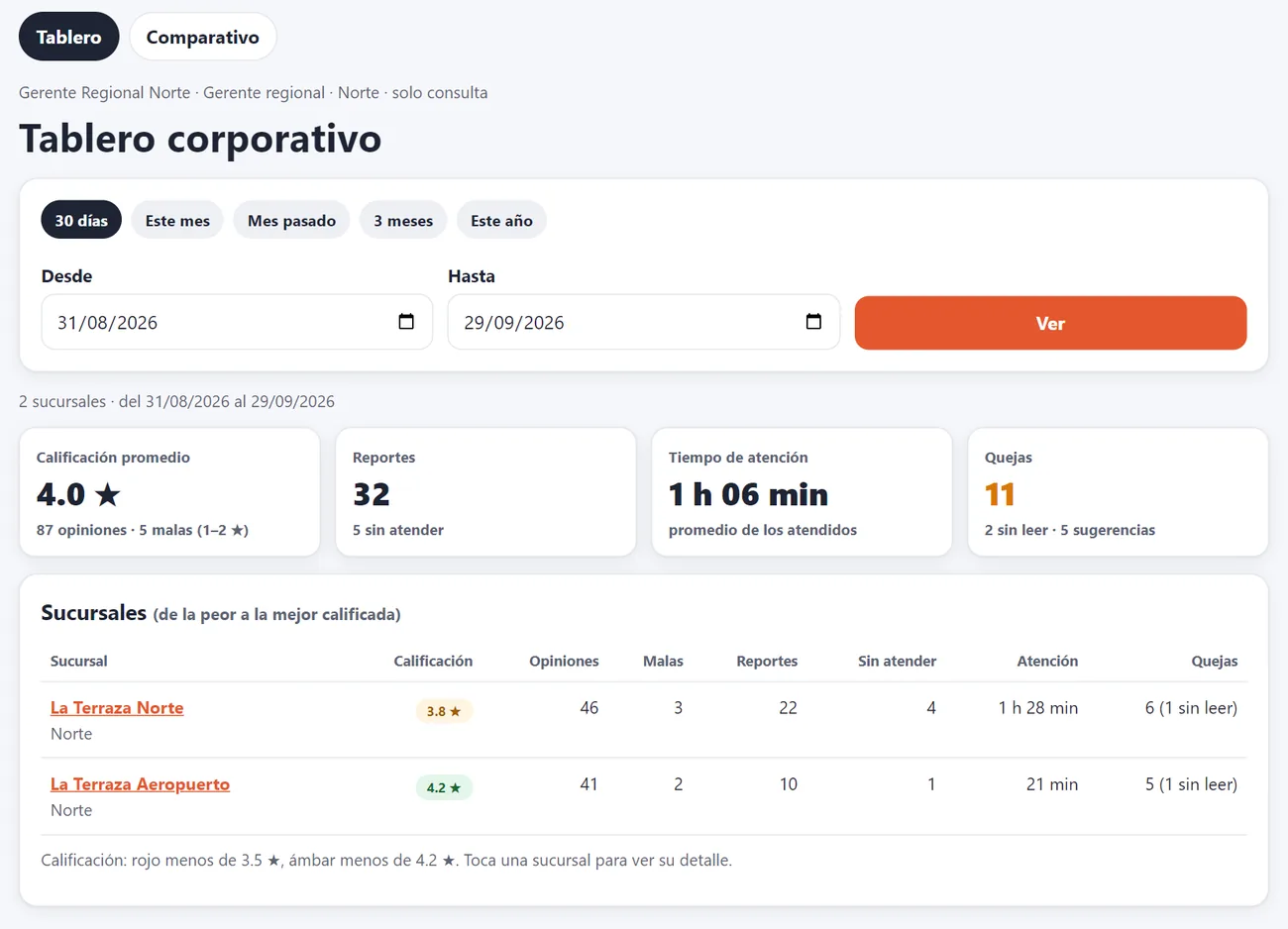Select the Este mes range filter
Image resolution: width=1288 pixels, height=929 pixels.
point(177,220)
